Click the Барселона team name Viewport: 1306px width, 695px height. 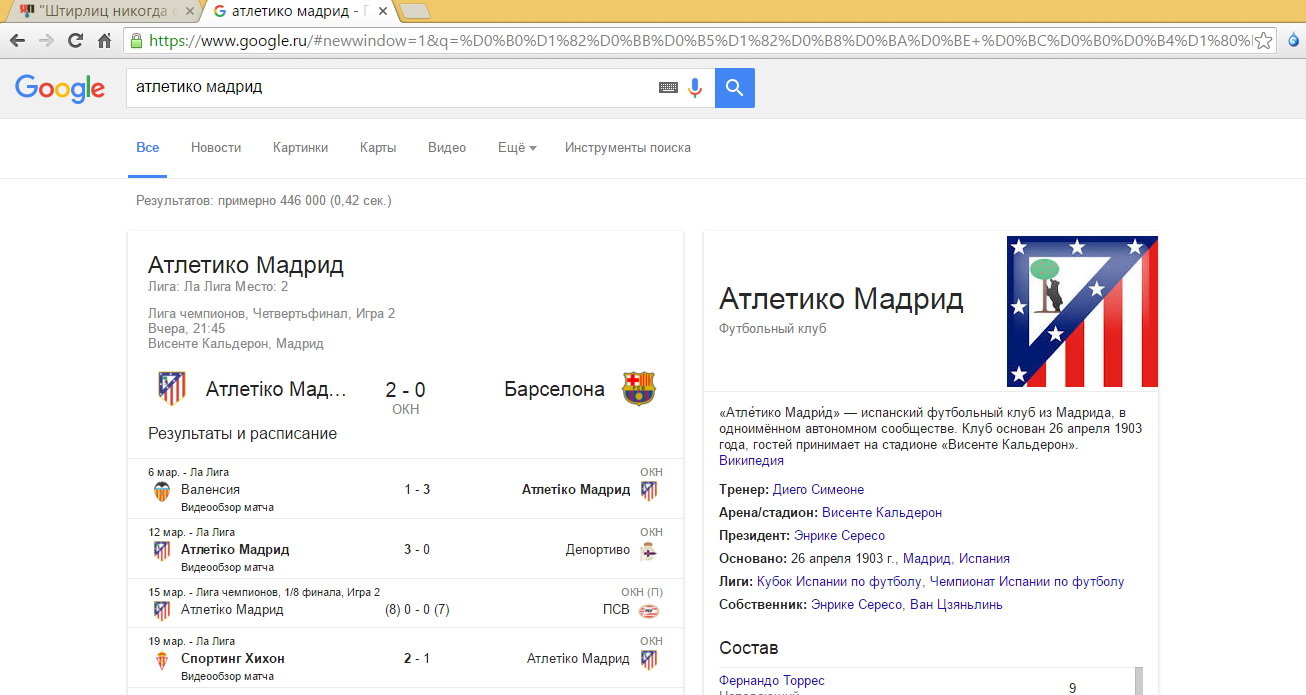[x=555, y=390]
